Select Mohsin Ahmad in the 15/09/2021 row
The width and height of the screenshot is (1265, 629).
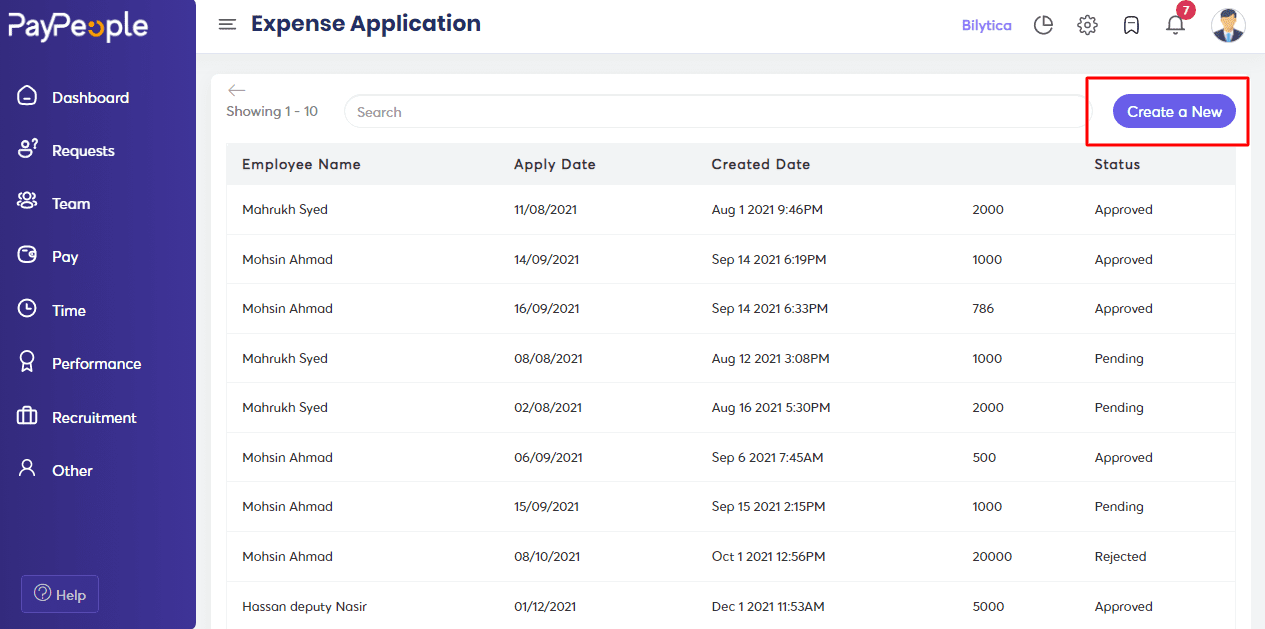tap(287, 507)
